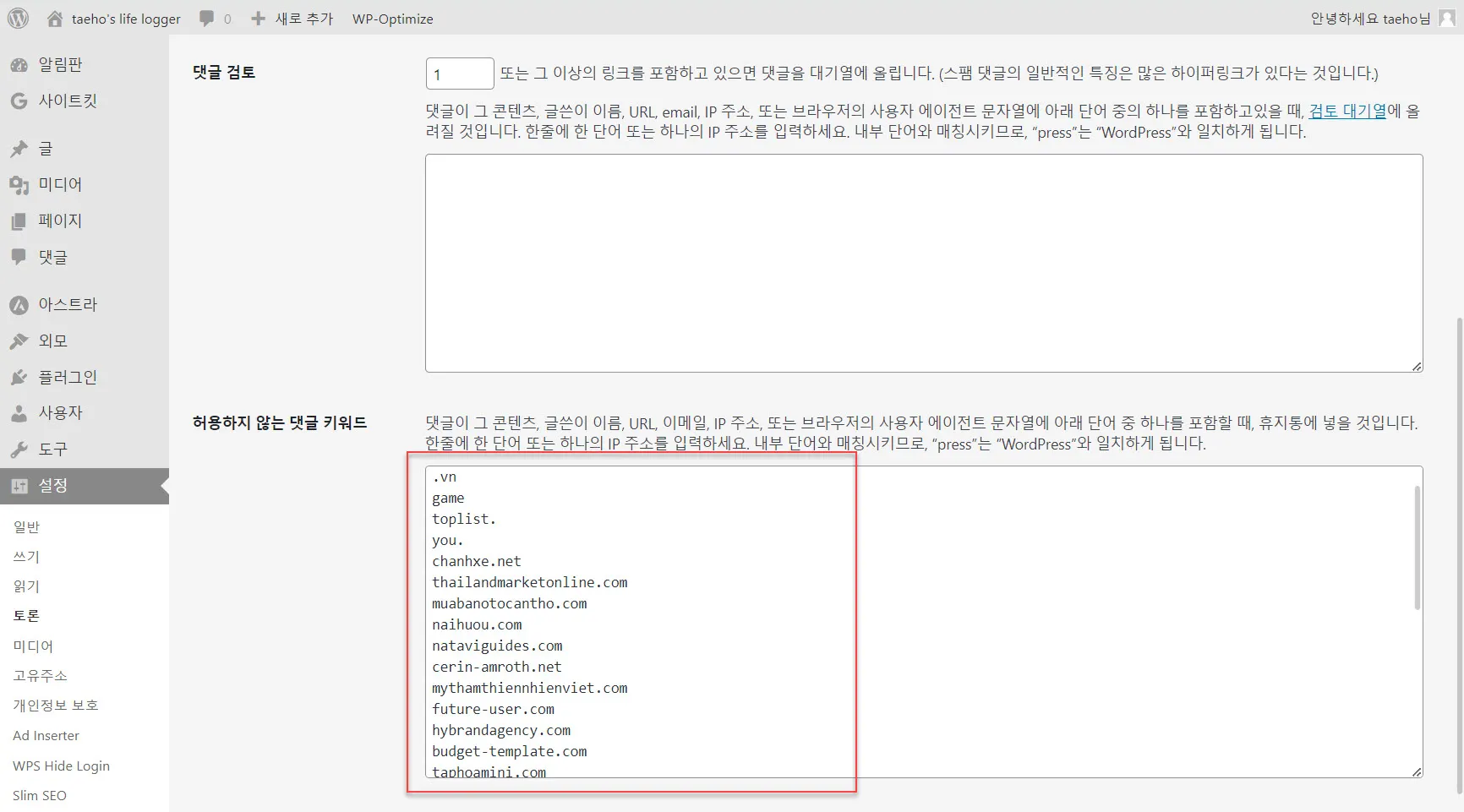
Task: Open WP-Optimize in admin bar
Action: pyautogui.click(x=392, y=19)
